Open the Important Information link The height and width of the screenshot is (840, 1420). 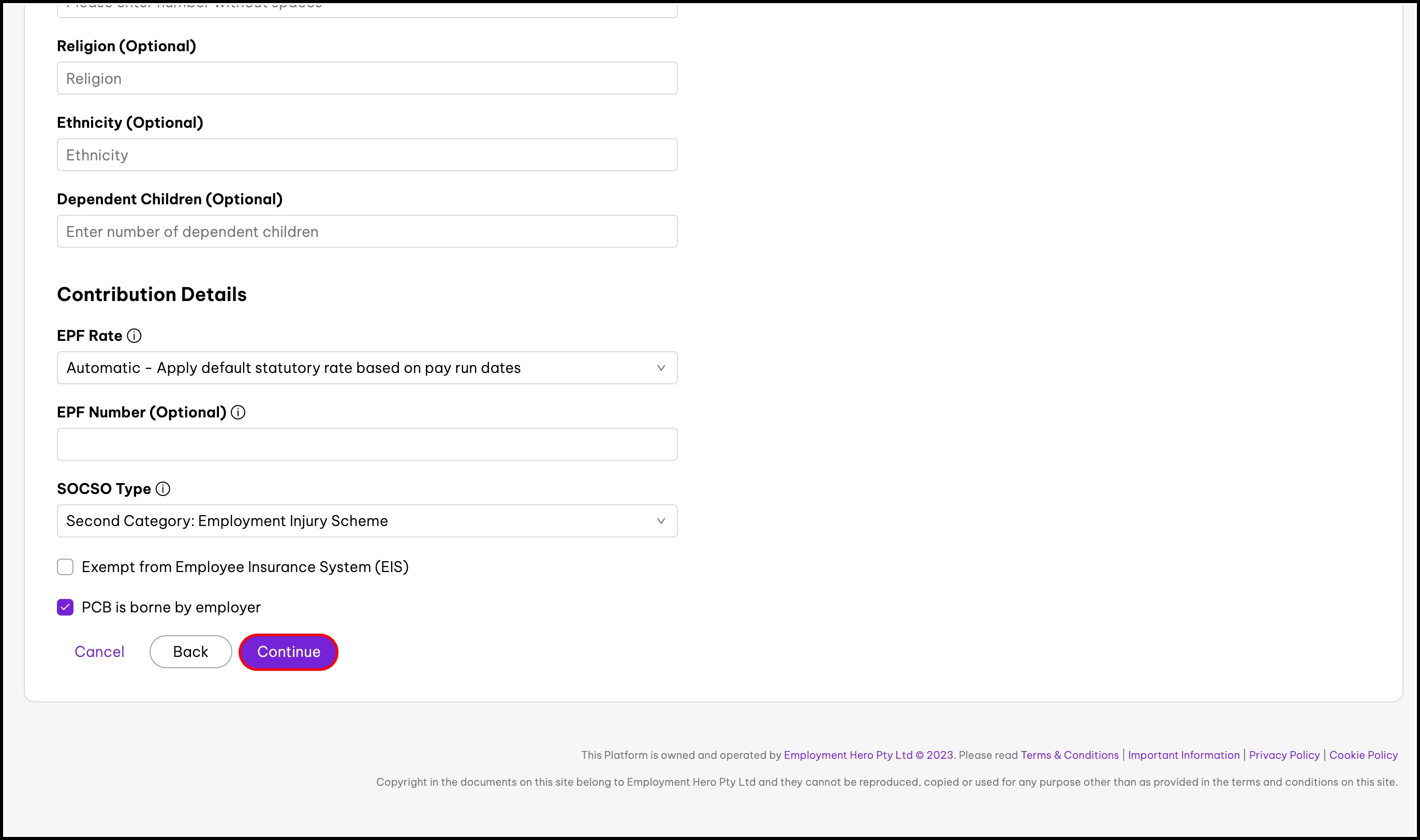pyautogui.click(x=1184, y=755)
